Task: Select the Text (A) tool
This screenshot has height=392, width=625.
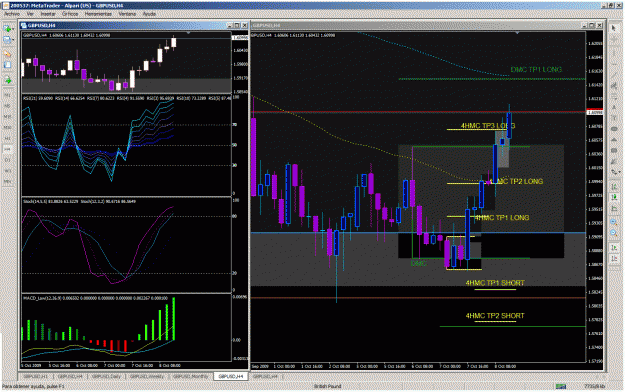Action: tap(614, 108)
